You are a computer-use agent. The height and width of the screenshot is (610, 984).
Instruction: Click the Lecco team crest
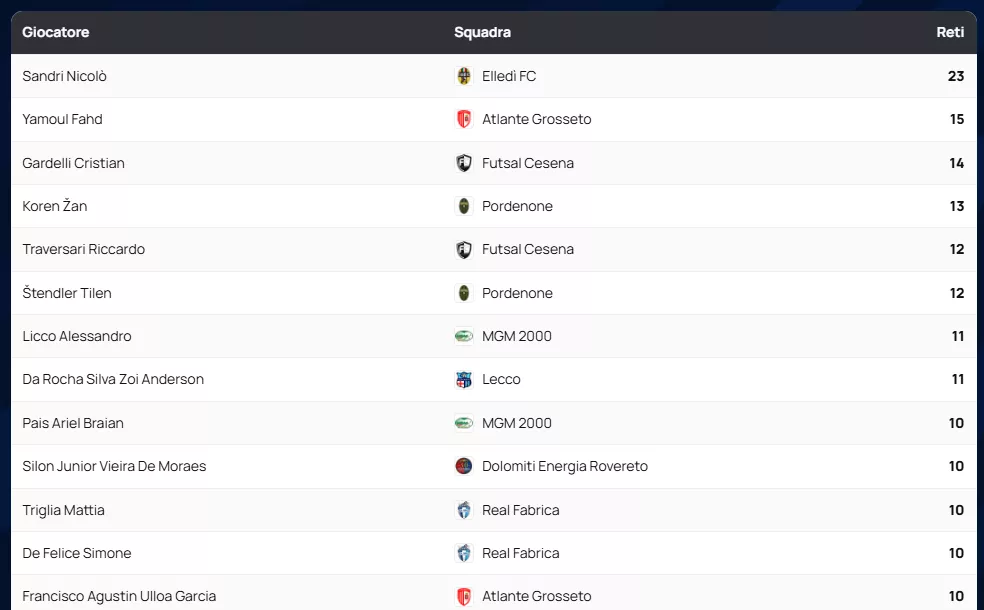click(464, 380)
